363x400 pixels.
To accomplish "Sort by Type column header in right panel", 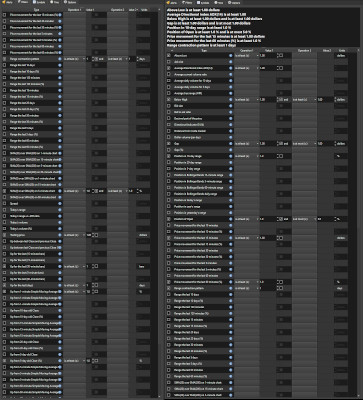I will point(204,50).
